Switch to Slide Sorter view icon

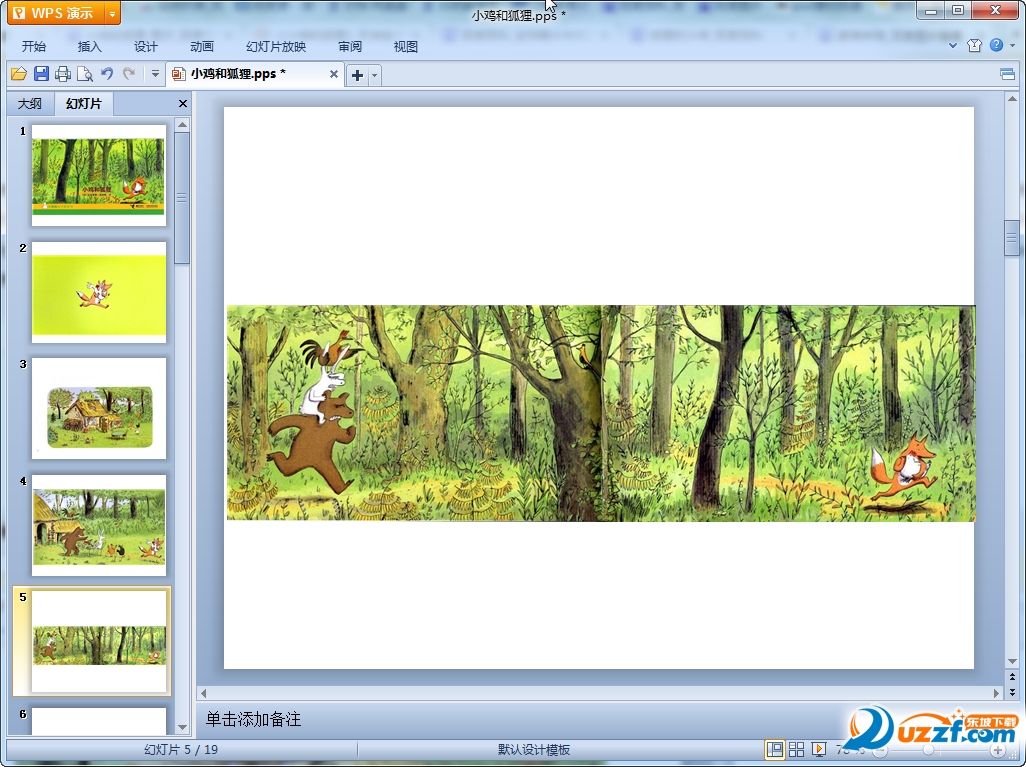point(796,749)
